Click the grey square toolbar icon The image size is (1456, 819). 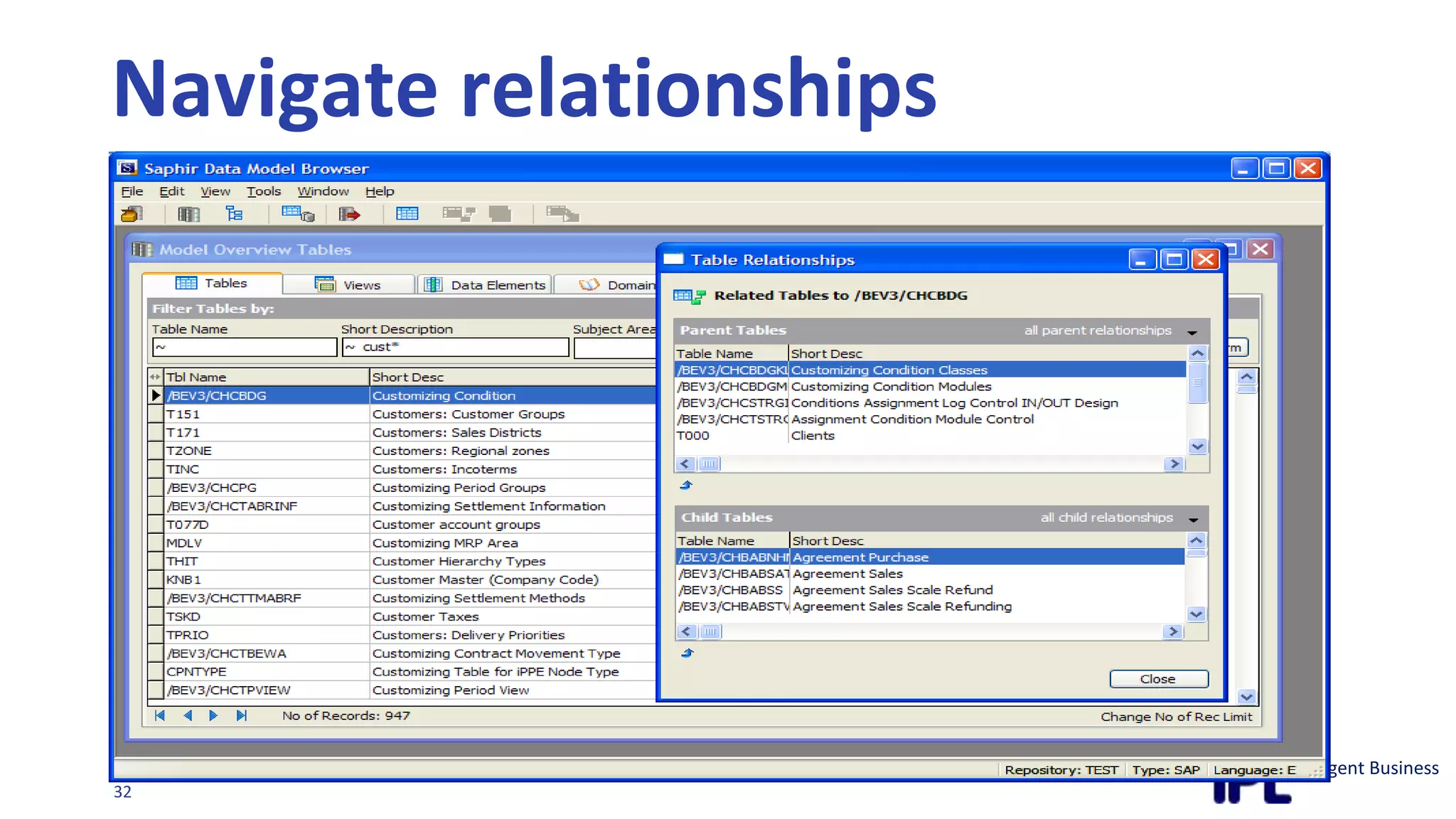click(500, 213)
